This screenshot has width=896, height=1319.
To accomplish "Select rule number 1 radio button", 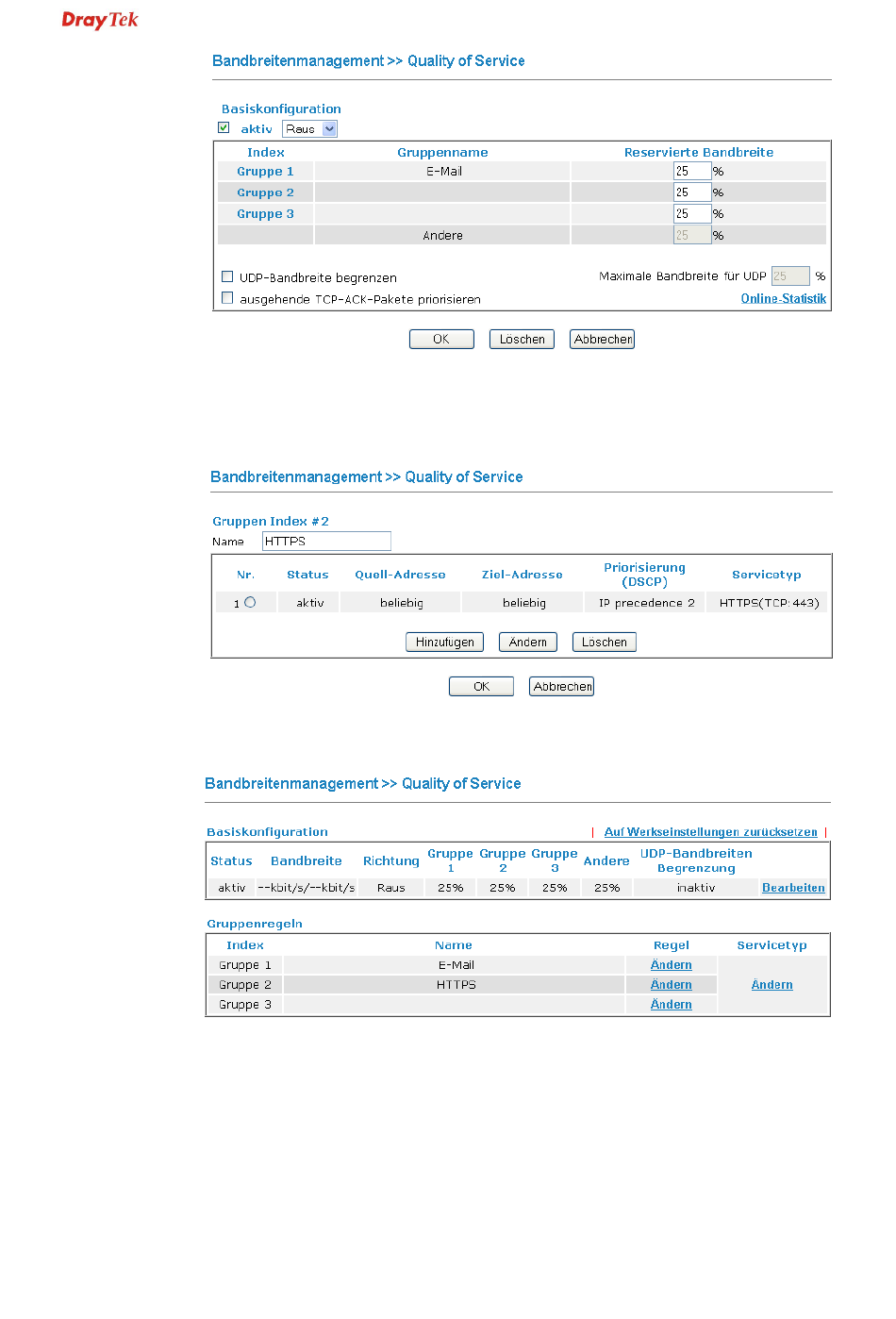I will 250,602.
